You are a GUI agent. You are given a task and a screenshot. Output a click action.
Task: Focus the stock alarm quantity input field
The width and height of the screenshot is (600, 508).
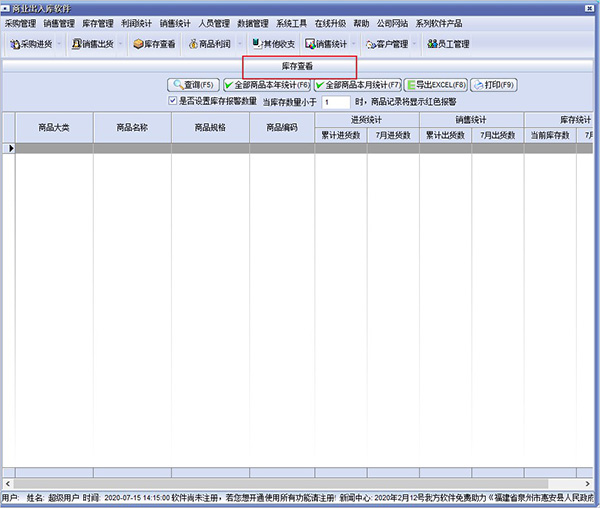(x=336, y=102)
